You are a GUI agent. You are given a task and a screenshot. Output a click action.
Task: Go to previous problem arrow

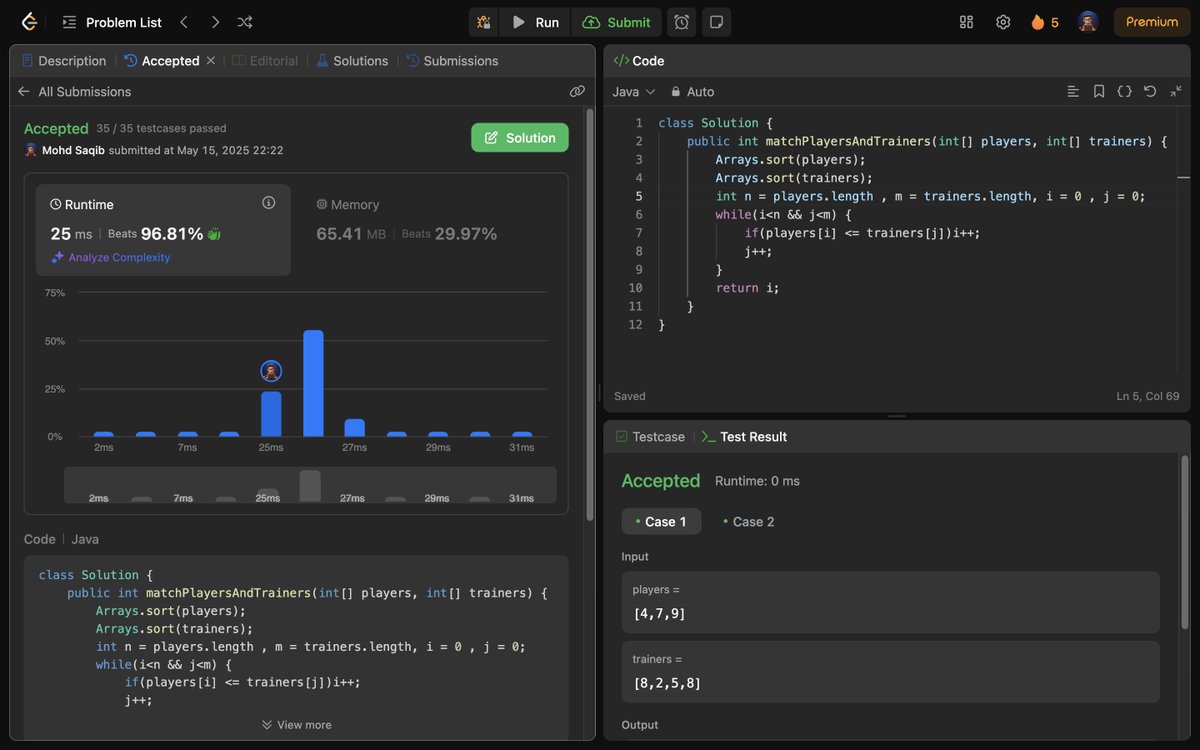(183, 22)
